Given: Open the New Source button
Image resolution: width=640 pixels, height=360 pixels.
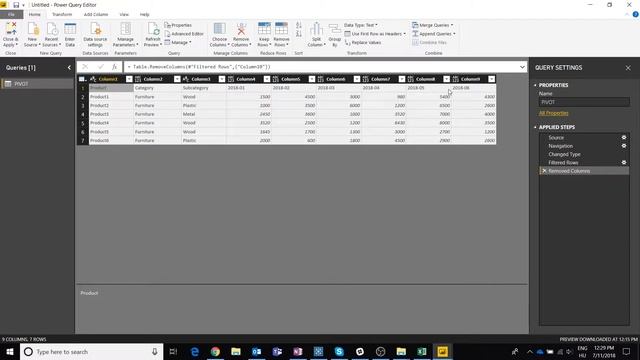Looking at the screenshot, I should (32, 35).
